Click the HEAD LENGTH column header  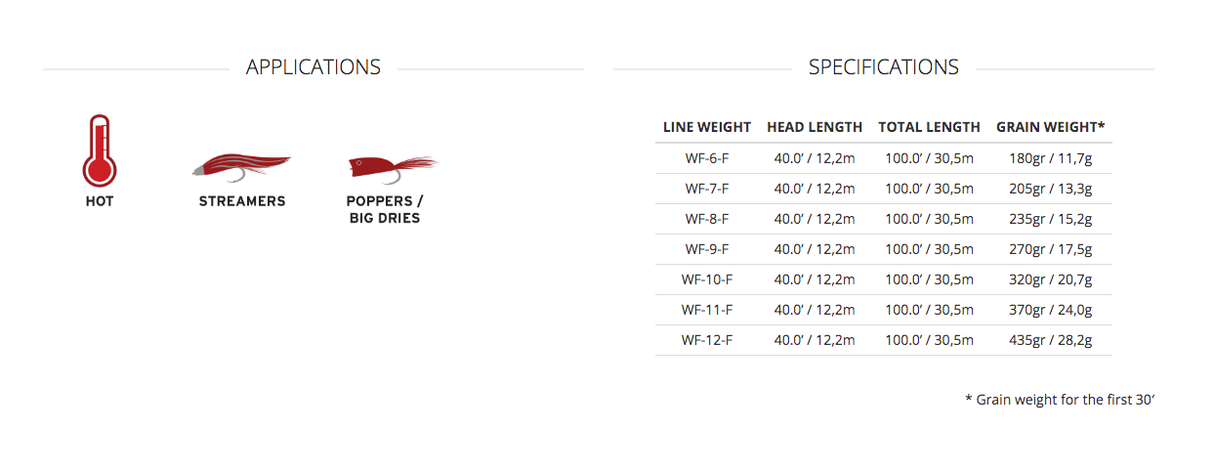point(814,127)
